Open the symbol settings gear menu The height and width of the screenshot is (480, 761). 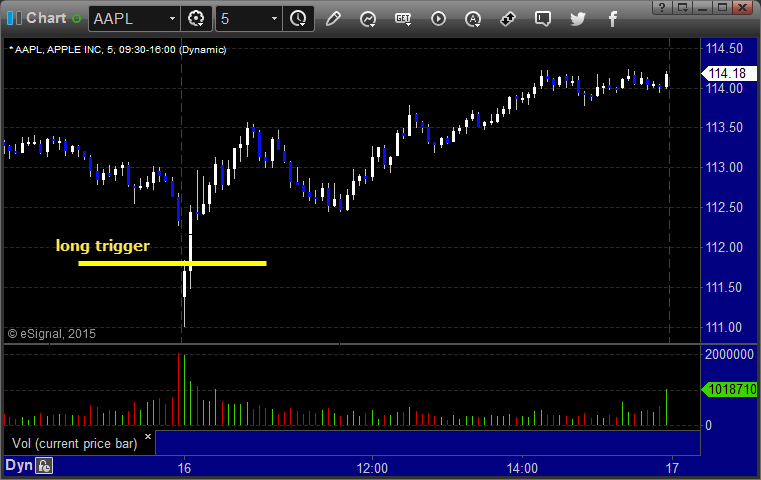pyautogui.click(x=196, y=19)
